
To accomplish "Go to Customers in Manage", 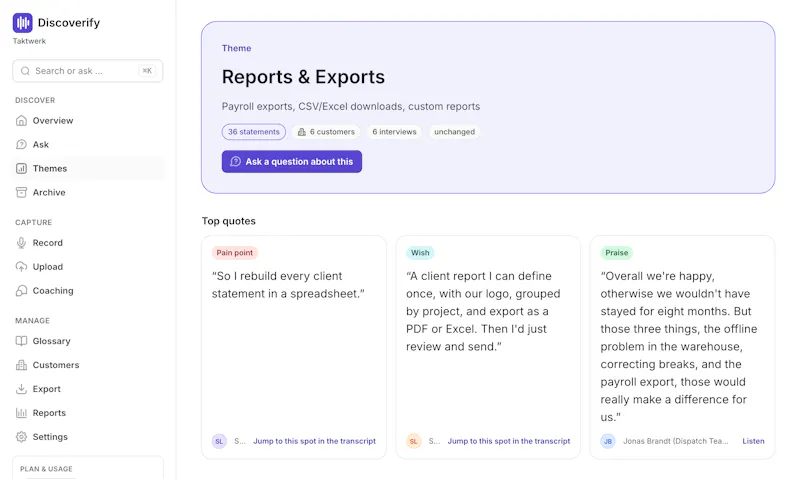I will 88,365.
